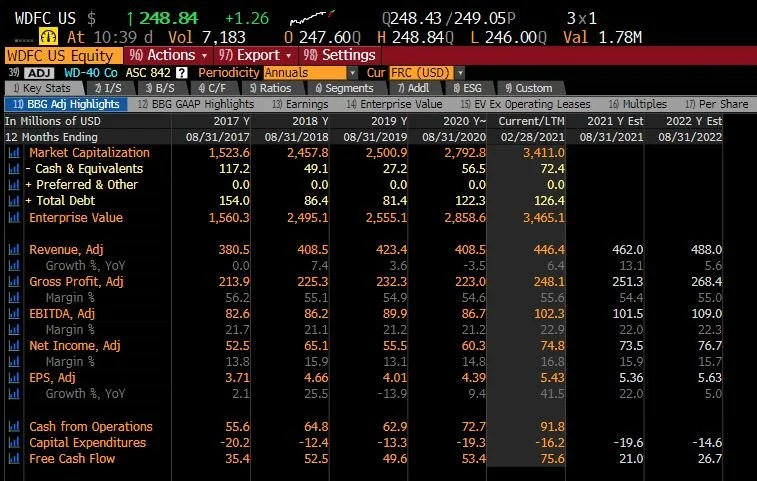Click Total Debt 2020 value 122.3

470,200
